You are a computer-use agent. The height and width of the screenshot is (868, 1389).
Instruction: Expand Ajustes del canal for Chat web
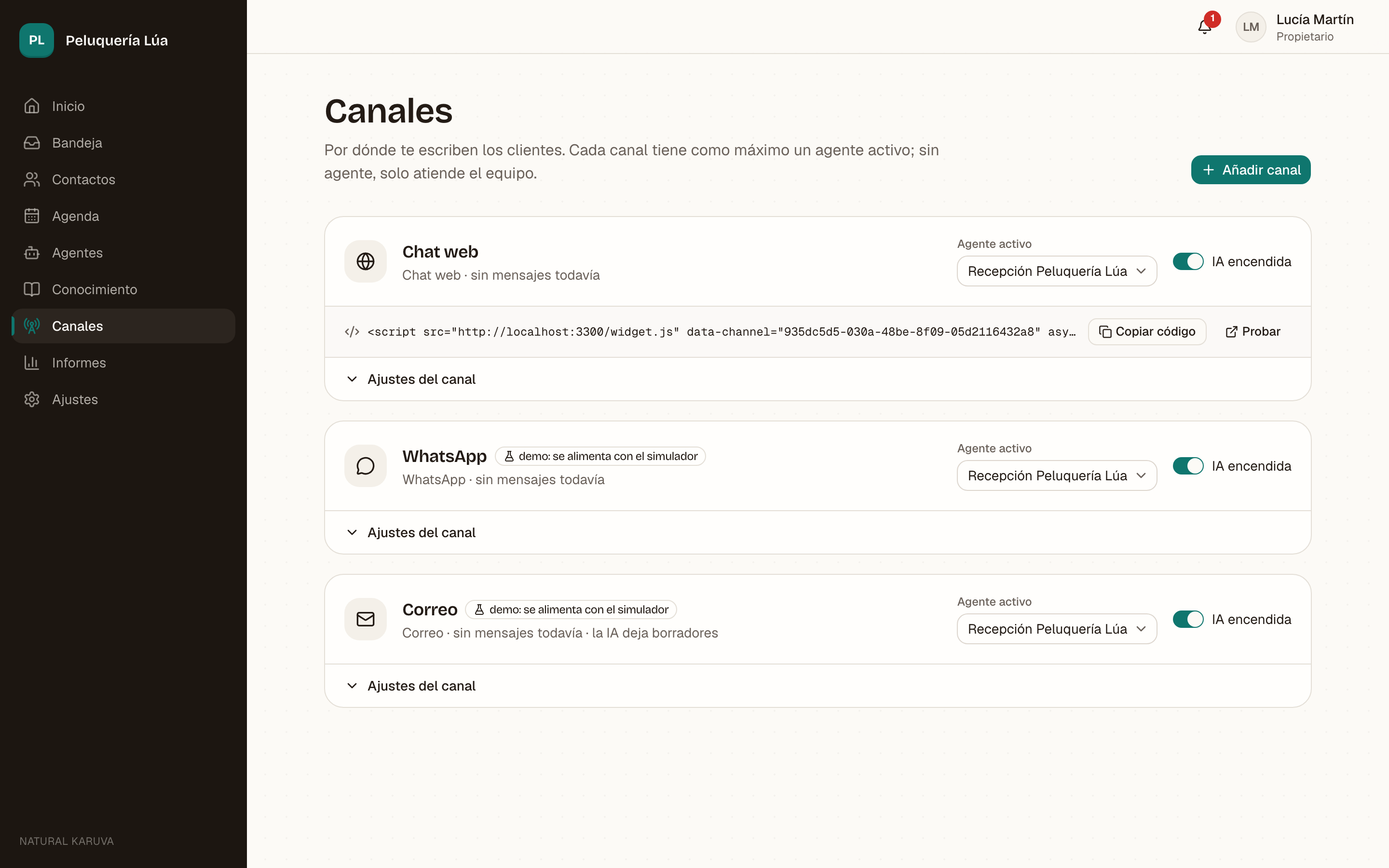click(x=817, y=380)
